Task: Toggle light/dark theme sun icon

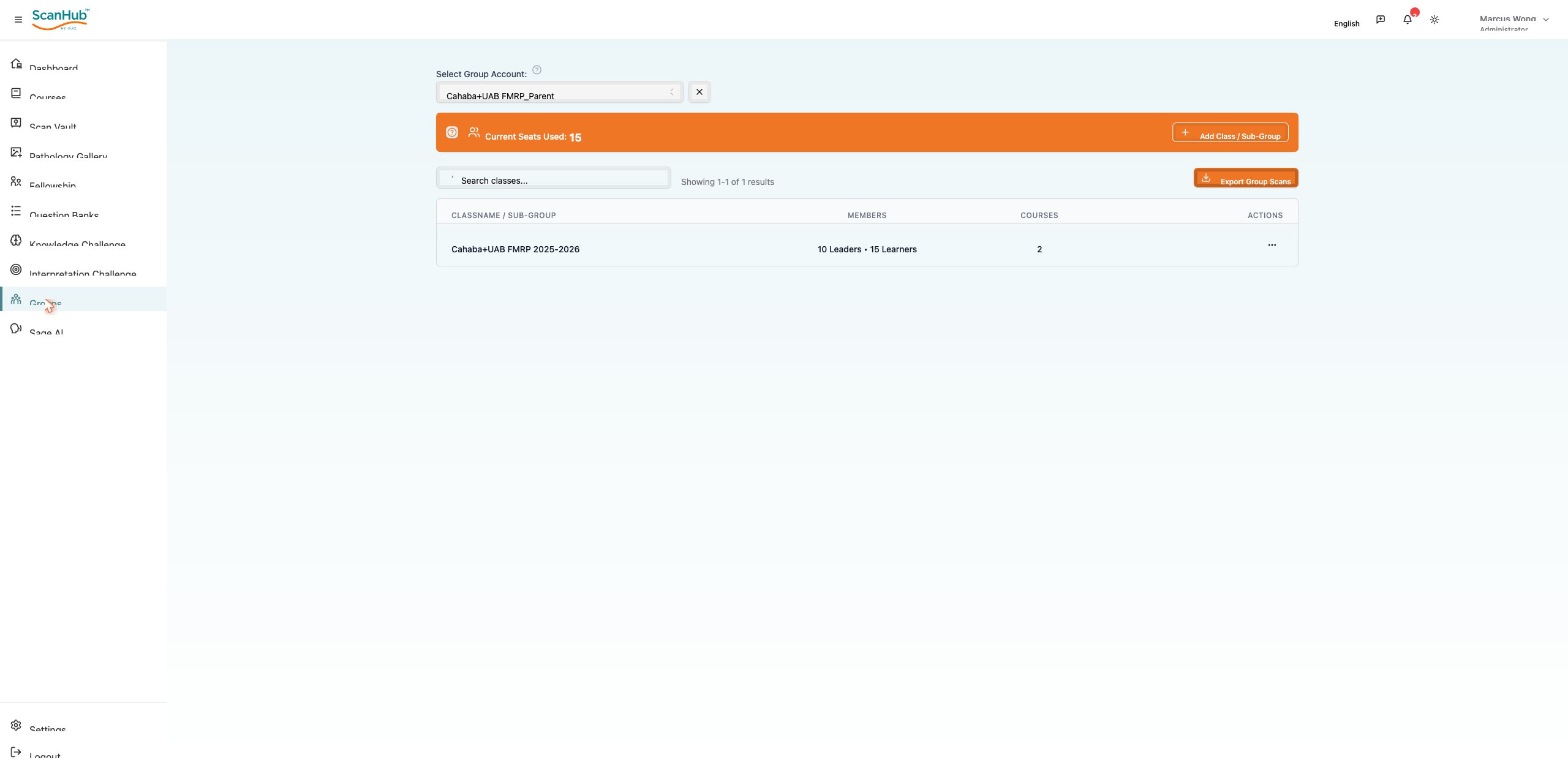Action: 1434,20
